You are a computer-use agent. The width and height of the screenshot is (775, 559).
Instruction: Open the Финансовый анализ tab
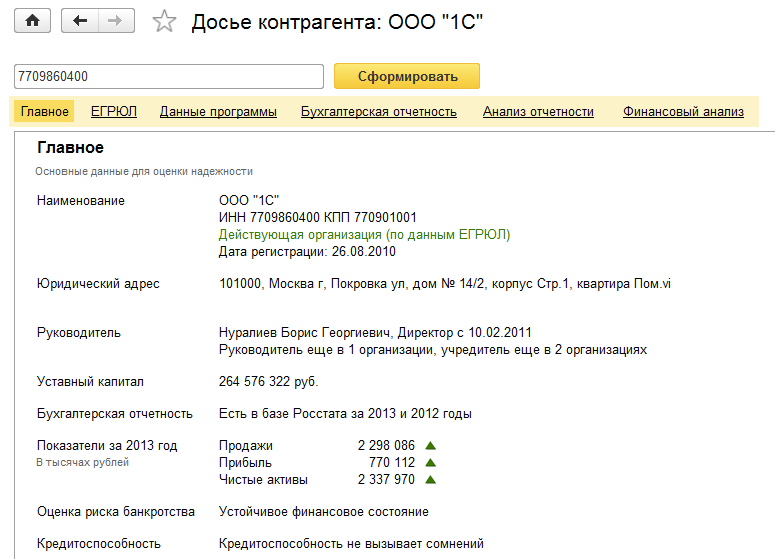coord(683,111)
